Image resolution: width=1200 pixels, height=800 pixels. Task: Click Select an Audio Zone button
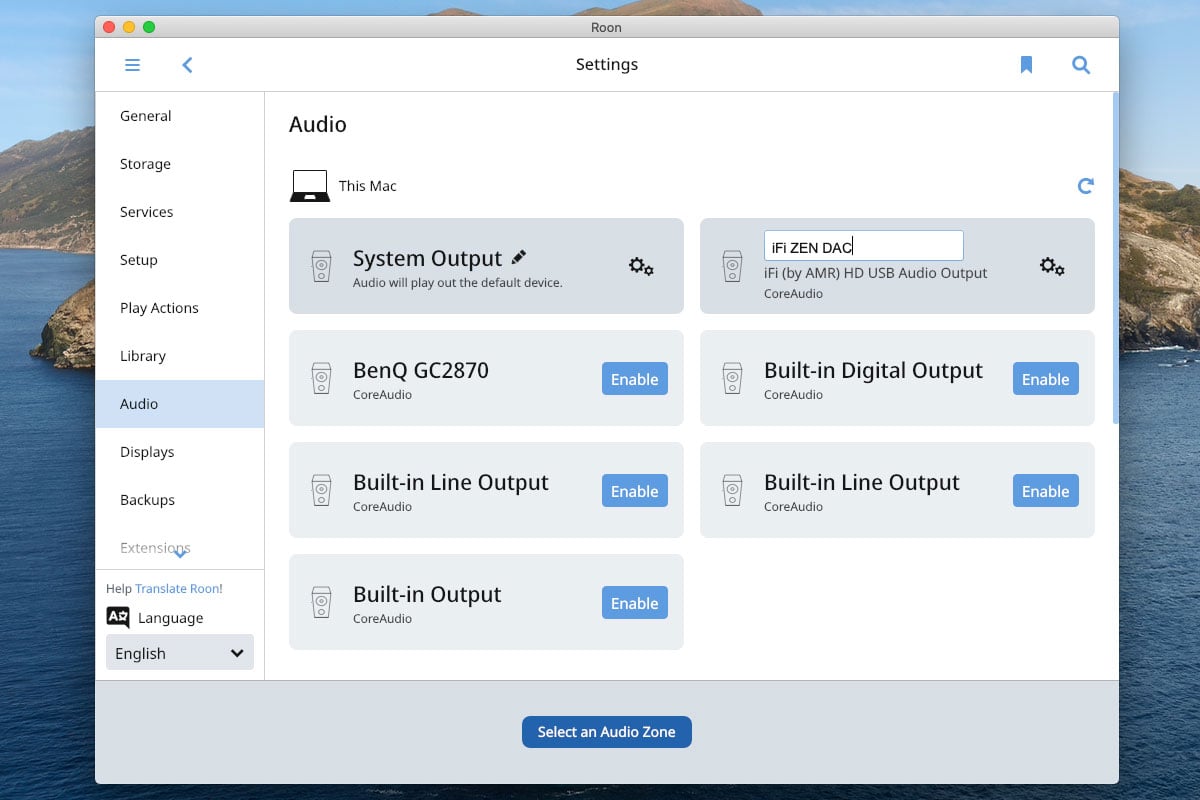(x=607, y=731)
